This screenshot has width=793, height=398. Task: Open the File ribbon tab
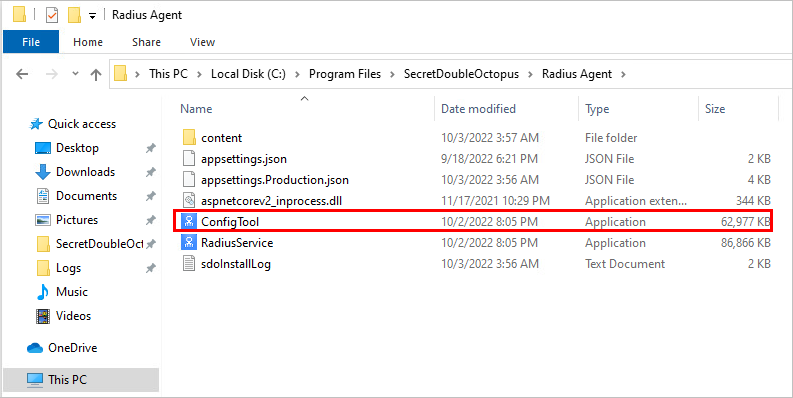pos(31,42)
